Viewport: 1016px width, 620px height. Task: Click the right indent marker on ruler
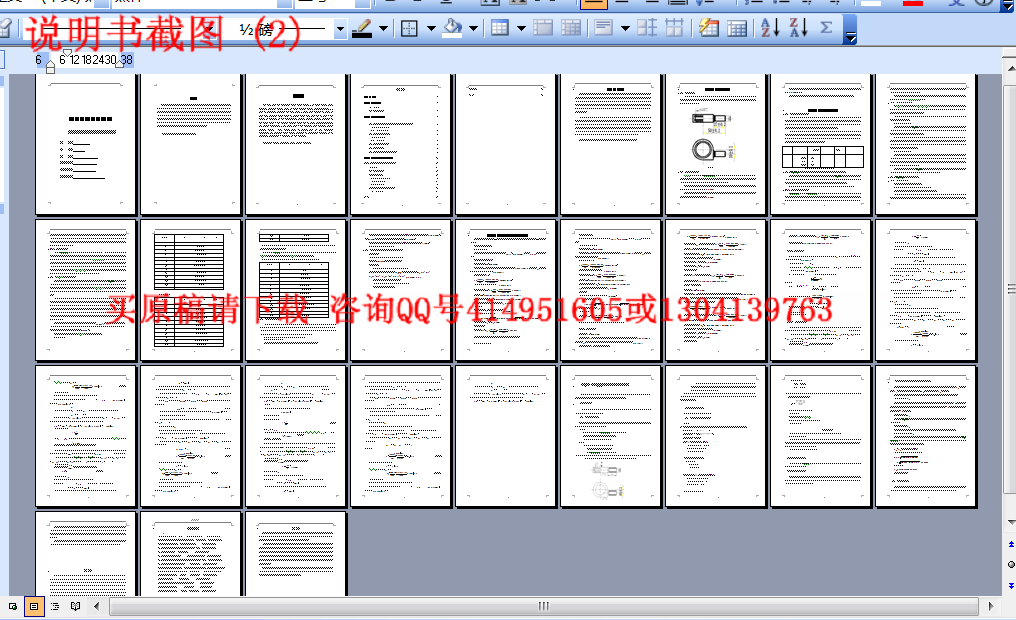[119, 63]
